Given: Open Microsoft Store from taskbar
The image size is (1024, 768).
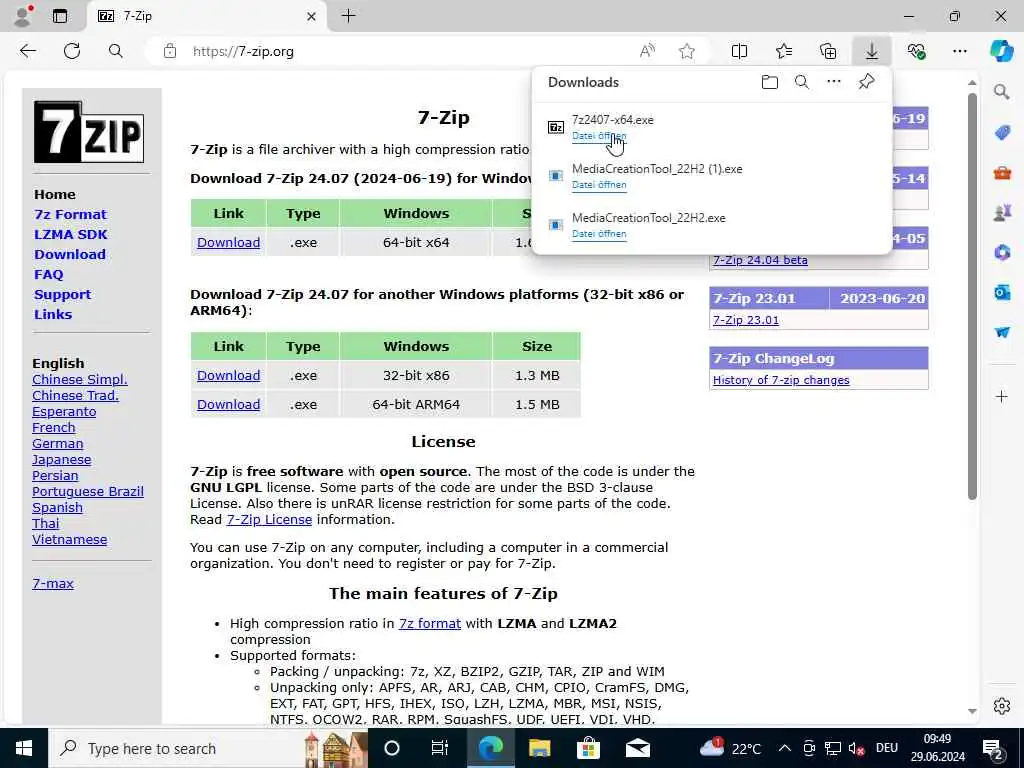Looking at the screenshot, I should tap(588, 748).
